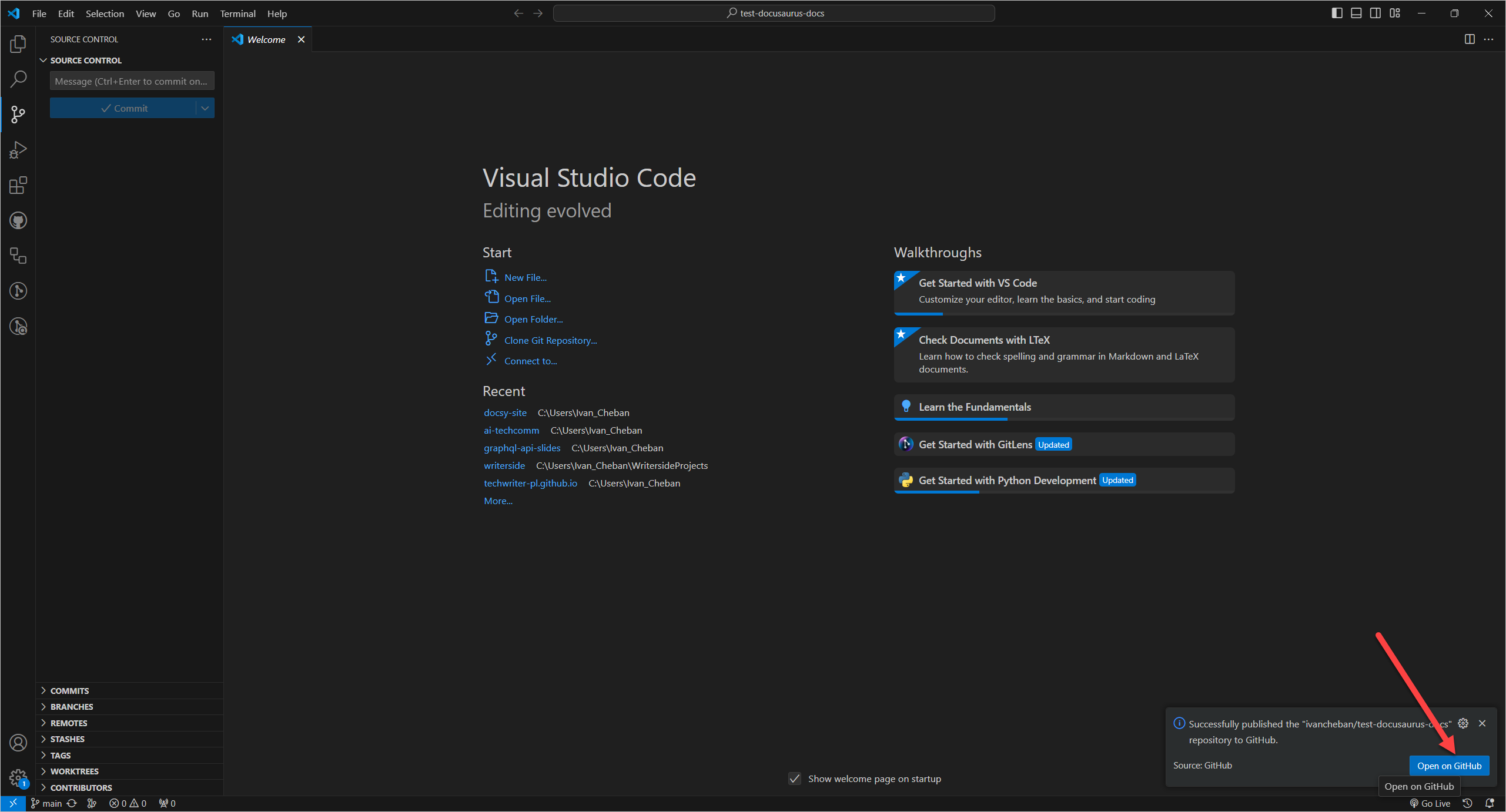Toggle Show welcome page on startup checkbox
This screenshot has height=812, width=1506.
pos(795,778)
